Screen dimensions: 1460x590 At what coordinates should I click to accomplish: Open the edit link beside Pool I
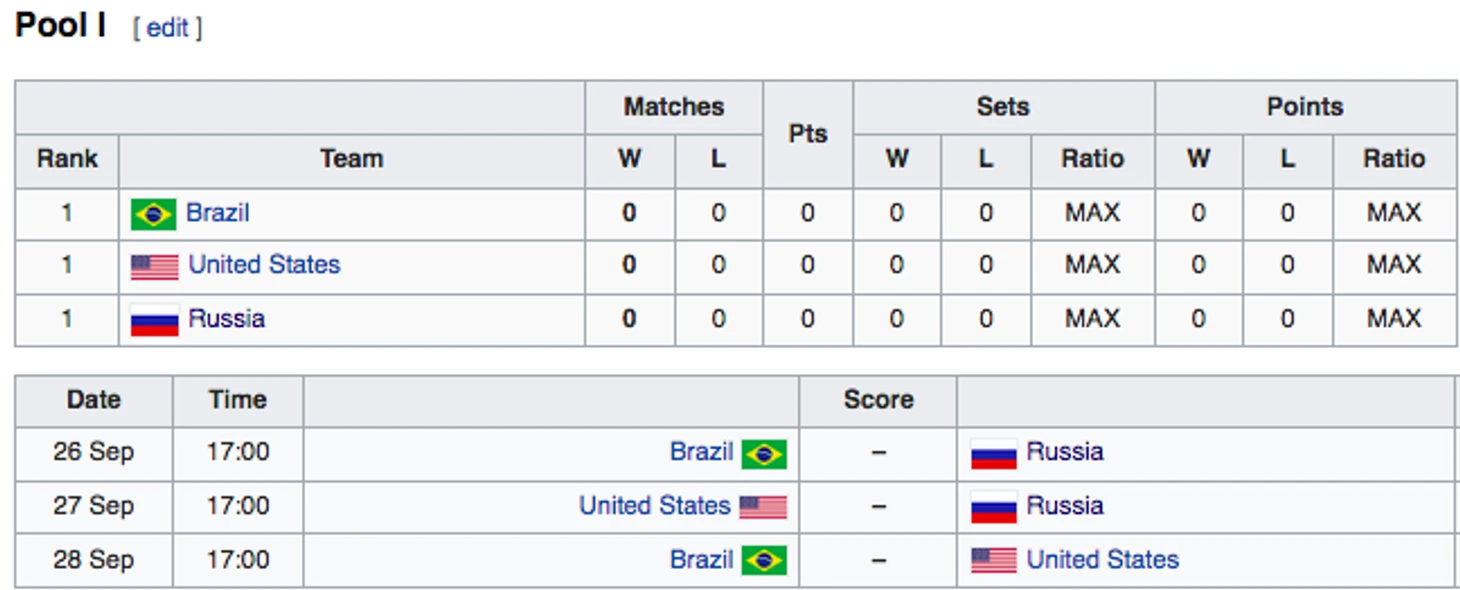pyautogui.click(x=167, y=28)
